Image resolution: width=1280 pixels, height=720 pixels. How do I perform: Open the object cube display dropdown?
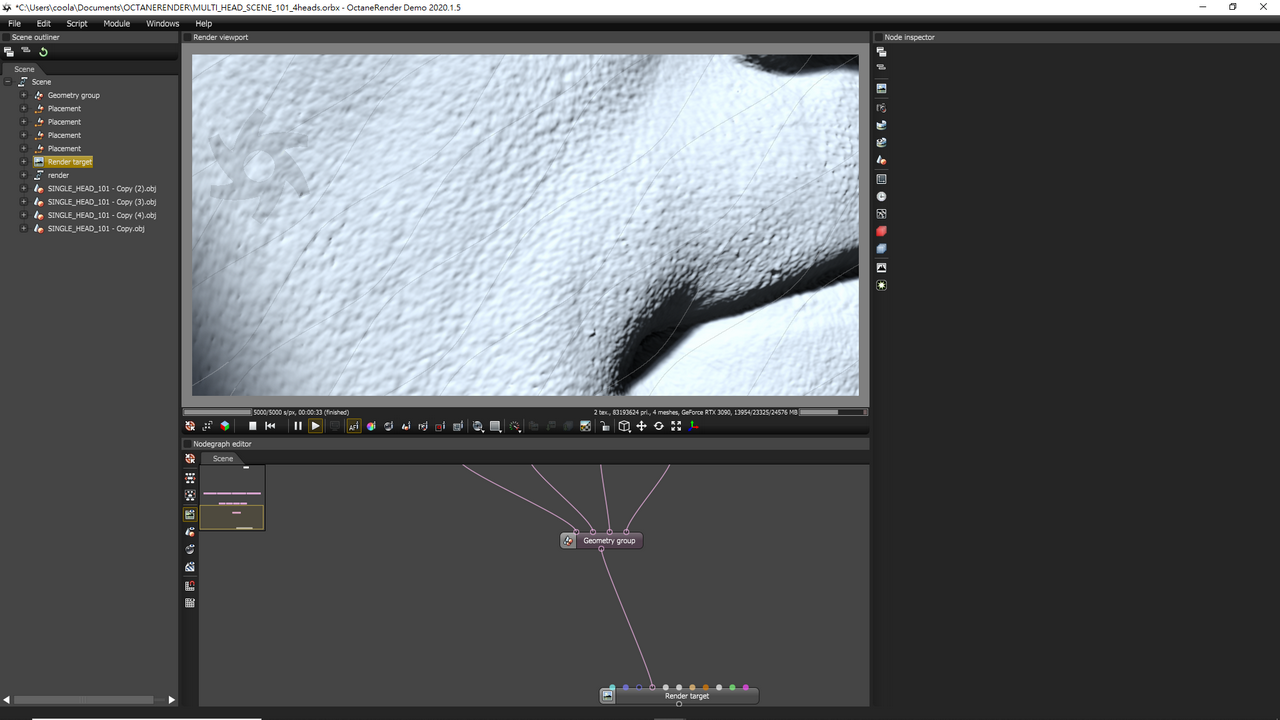point(625,426)
